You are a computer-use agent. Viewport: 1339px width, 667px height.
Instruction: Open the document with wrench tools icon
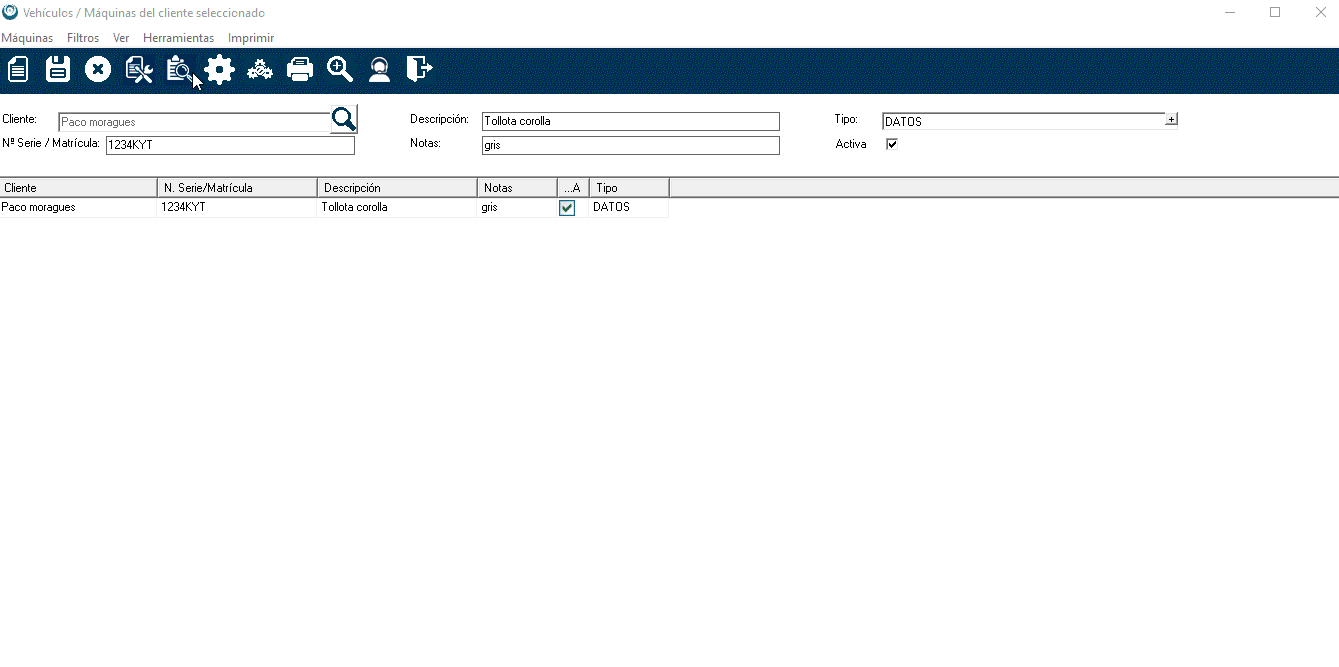coord(138,69)
